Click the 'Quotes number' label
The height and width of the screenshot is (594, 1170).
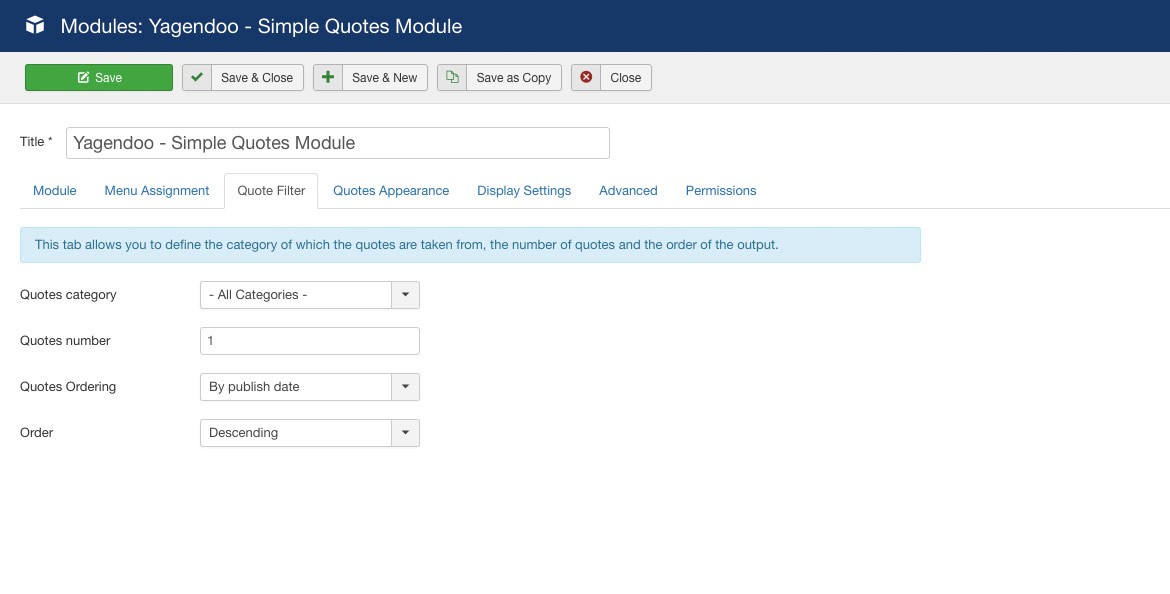tap(65, 341)
